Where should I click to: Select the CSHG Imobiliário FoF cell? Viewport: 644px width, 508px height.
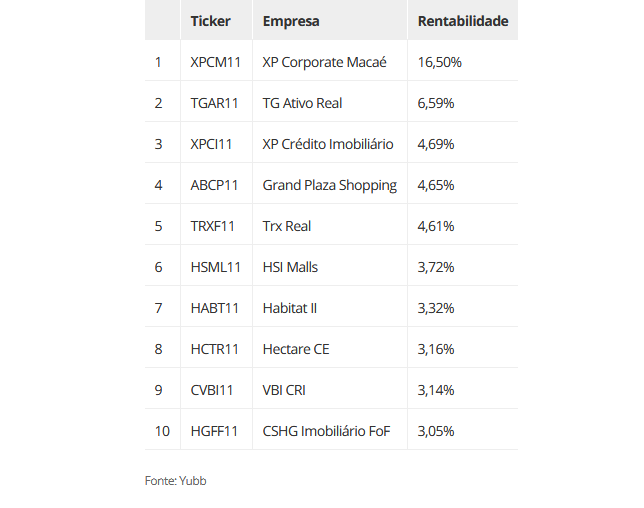point(330,430)
